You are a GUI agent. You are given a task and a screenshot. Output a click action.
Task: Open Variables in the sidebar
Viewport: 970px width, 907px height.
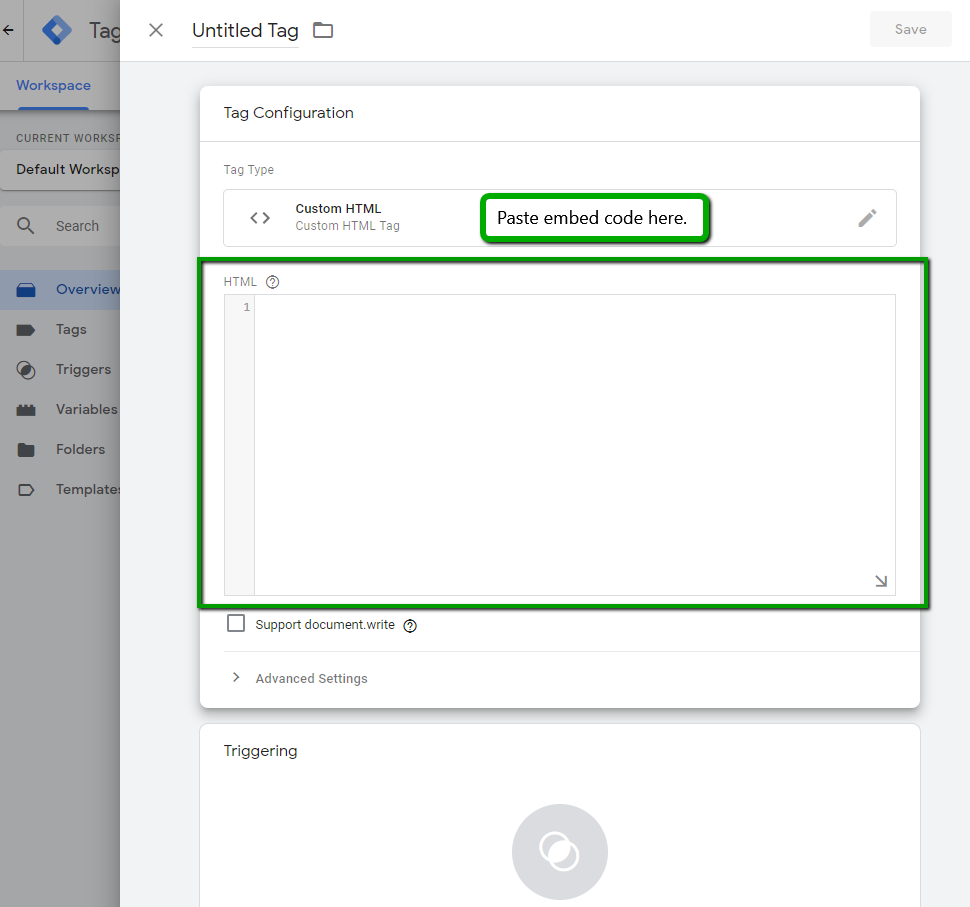(85, 409)
